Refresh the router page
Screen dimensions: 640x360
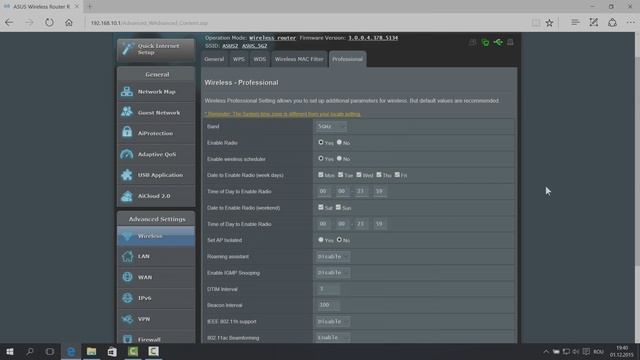(49, 23)
